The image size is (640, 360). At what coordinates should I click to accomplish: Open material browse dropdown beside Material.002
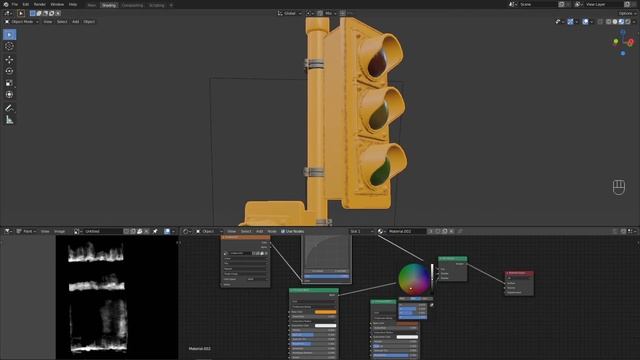point(382,231)
